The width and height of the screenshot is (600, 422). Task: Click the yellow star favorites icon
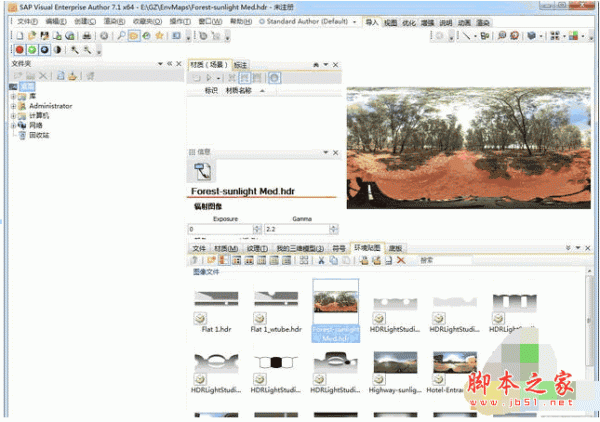[159, 36]
